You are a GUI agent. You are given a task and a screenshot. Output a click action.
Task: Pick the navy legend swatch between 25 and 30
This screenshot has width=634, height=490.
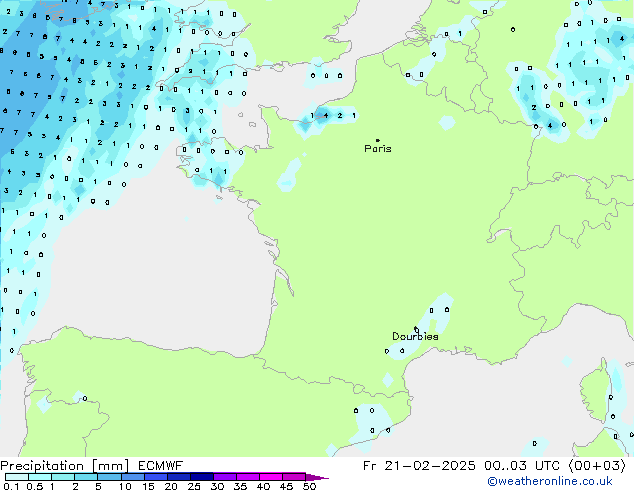pos(202,477)
